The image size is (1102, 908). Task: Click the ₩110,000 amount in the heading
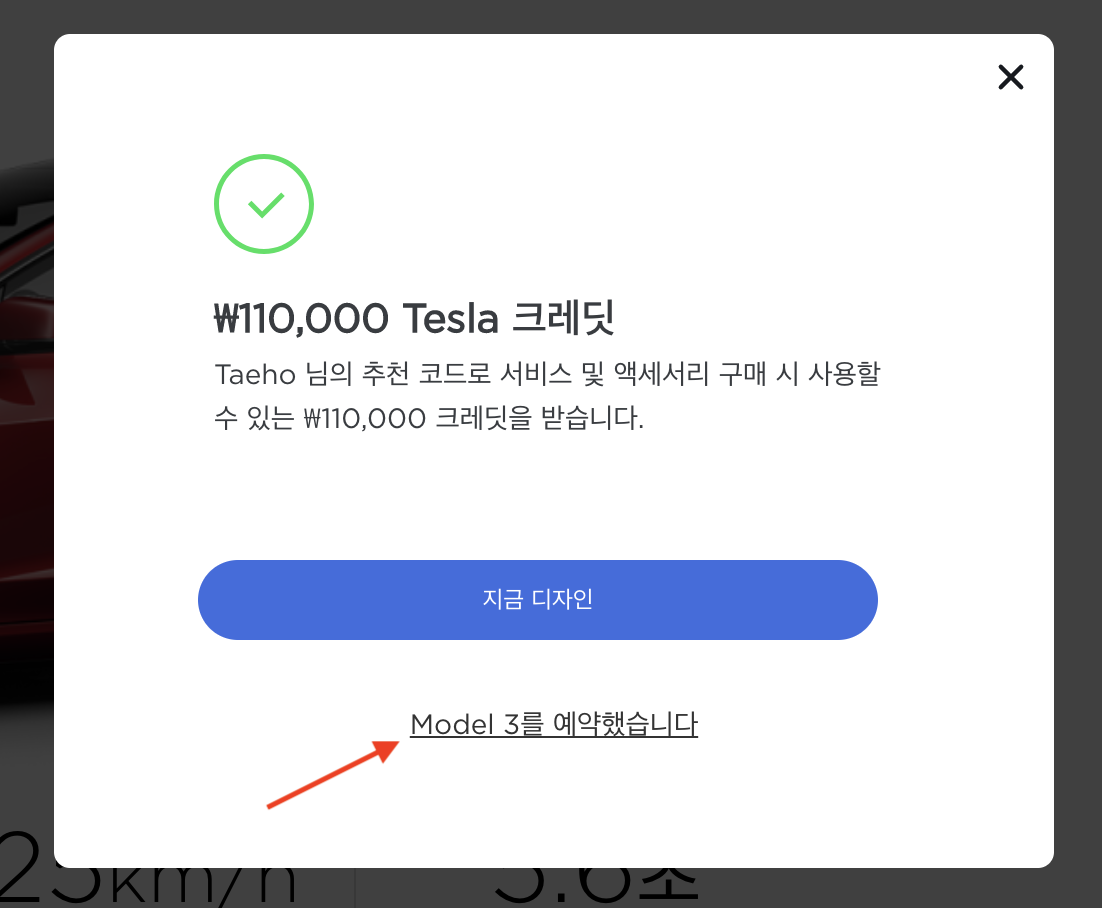(300, 319)
